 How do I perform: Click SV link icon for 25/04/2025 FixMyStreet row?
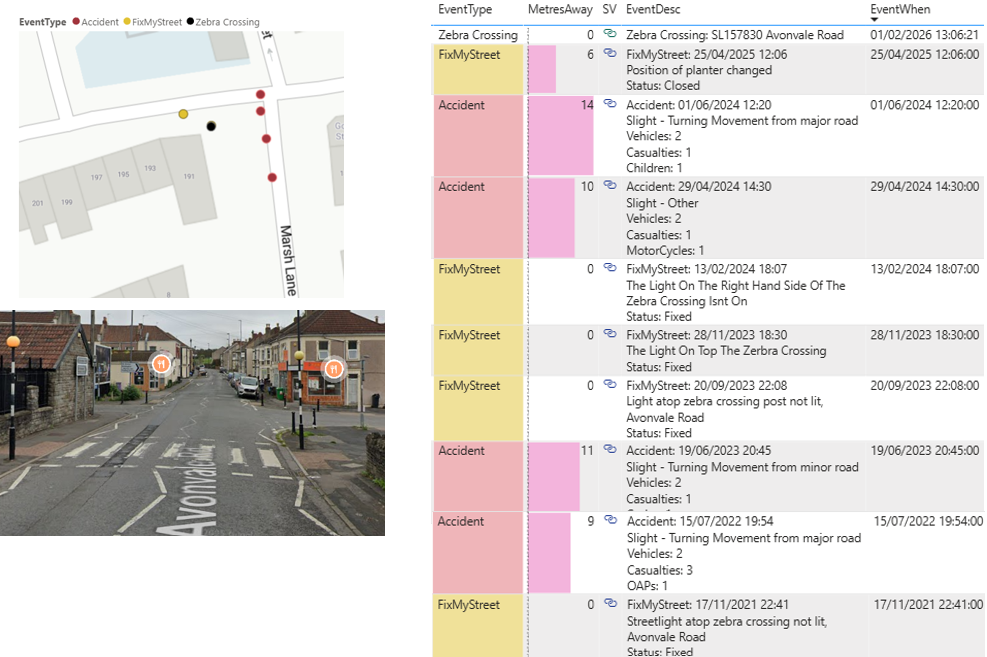tap(610, 55)
